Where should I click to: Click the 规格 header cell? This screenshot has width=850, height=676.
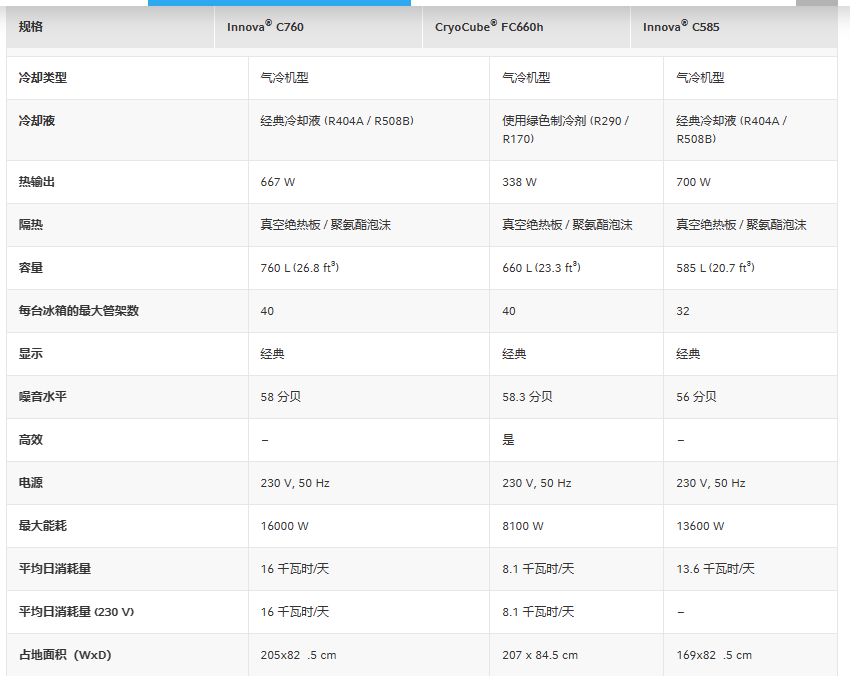pyautogui.click(x=31, y=27)
